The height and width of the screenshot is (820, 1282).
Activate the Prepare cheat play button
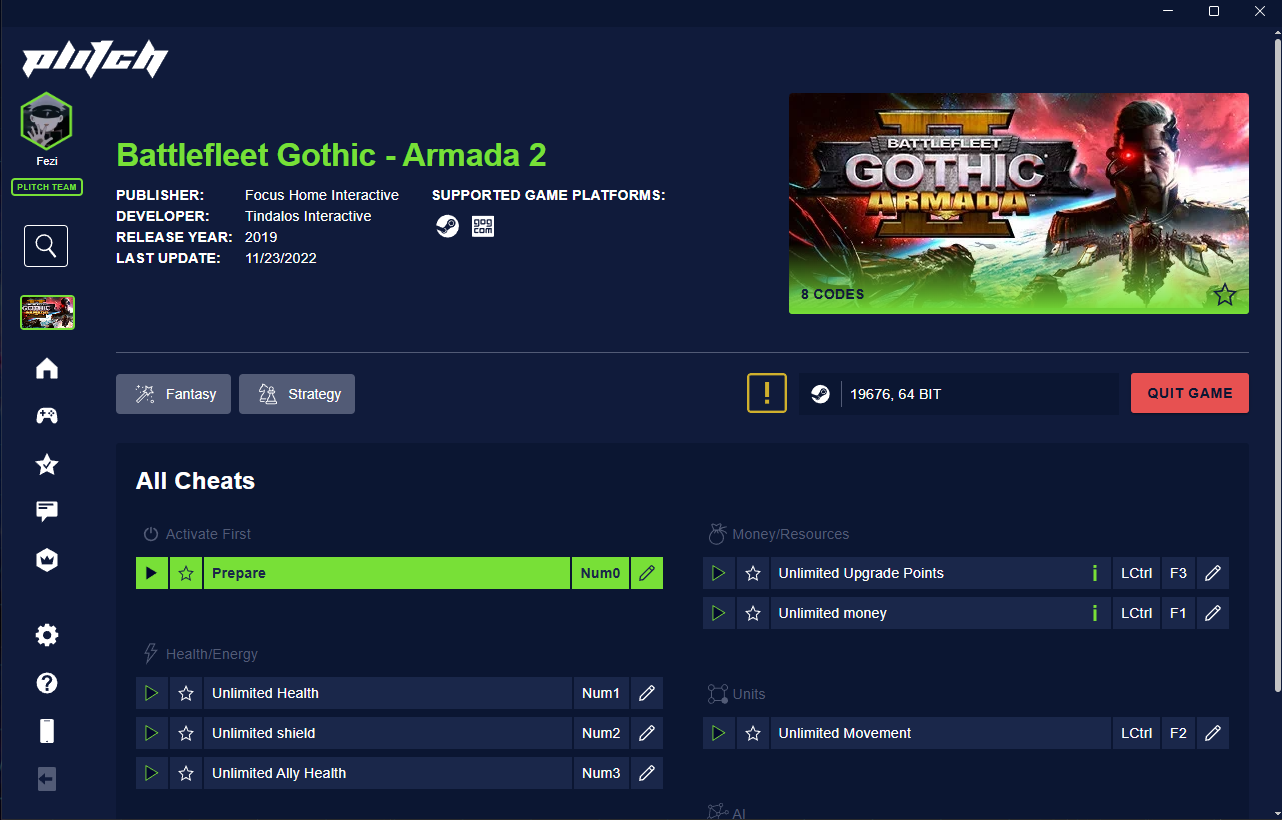pos(152,573)
